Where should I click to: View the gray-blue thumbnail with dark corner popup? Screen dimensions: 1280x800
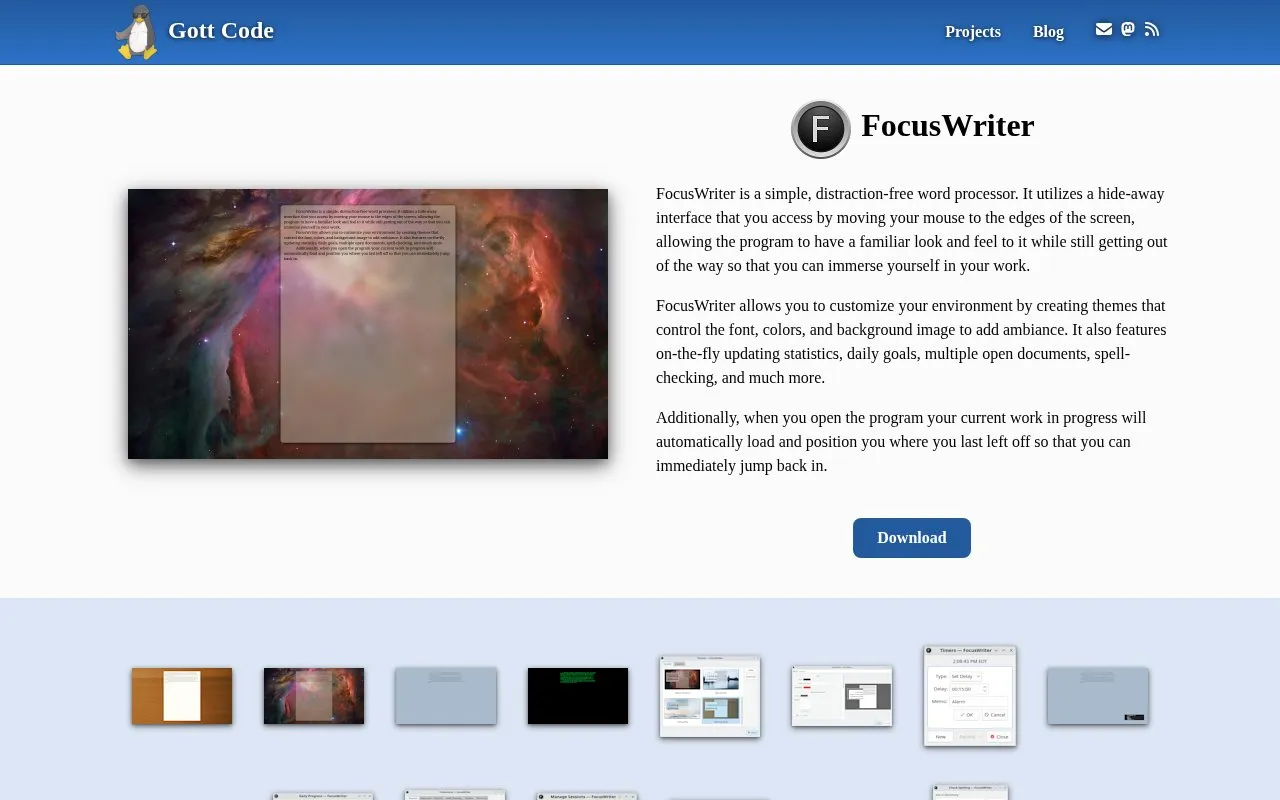1098,696
